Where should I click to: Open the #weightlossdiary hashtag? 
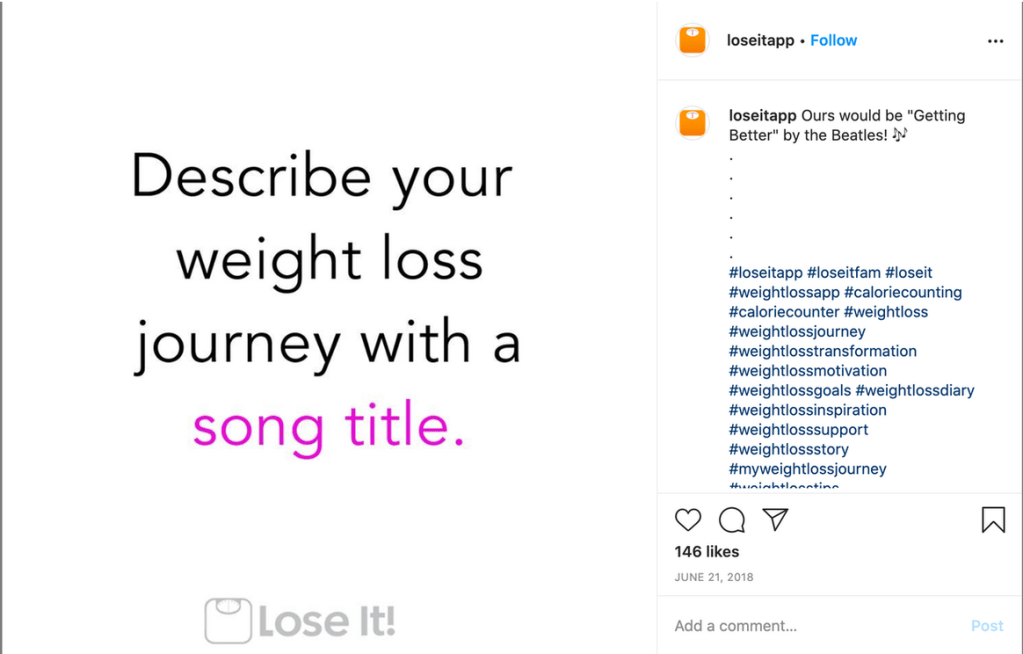pos(915,391)
